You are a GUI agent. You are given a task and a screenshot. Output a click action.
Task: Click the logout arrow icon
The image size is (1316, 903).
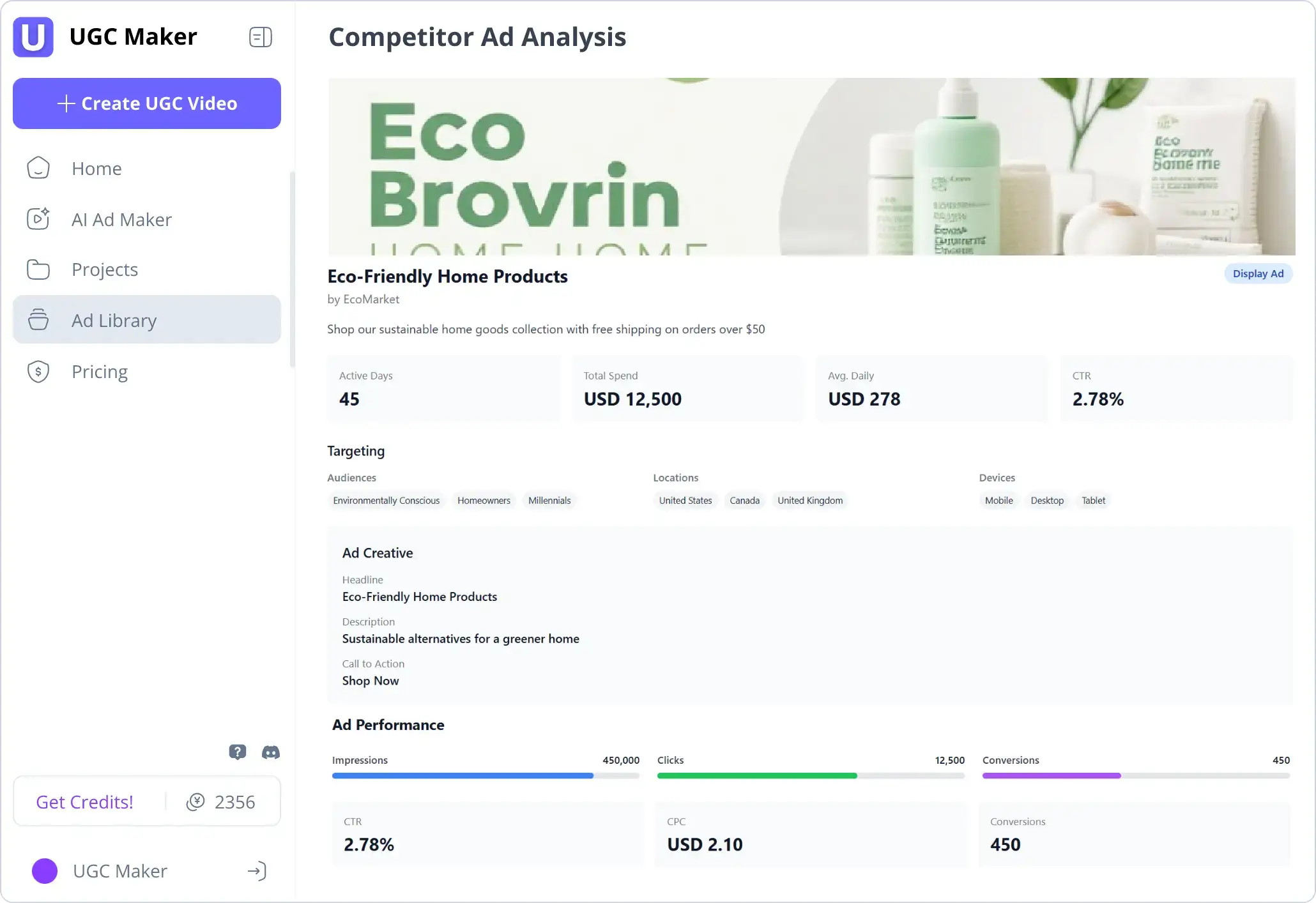coord(257,870)
